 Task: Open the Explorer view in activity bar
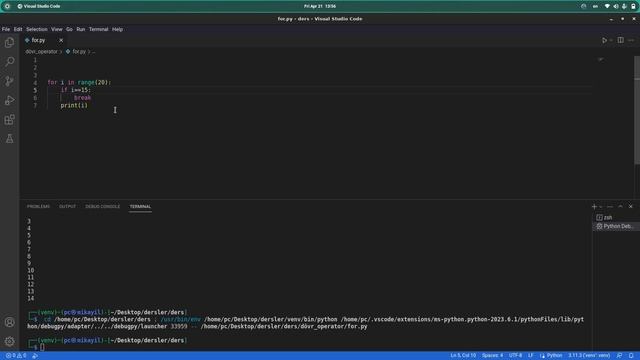pos(9,42)
